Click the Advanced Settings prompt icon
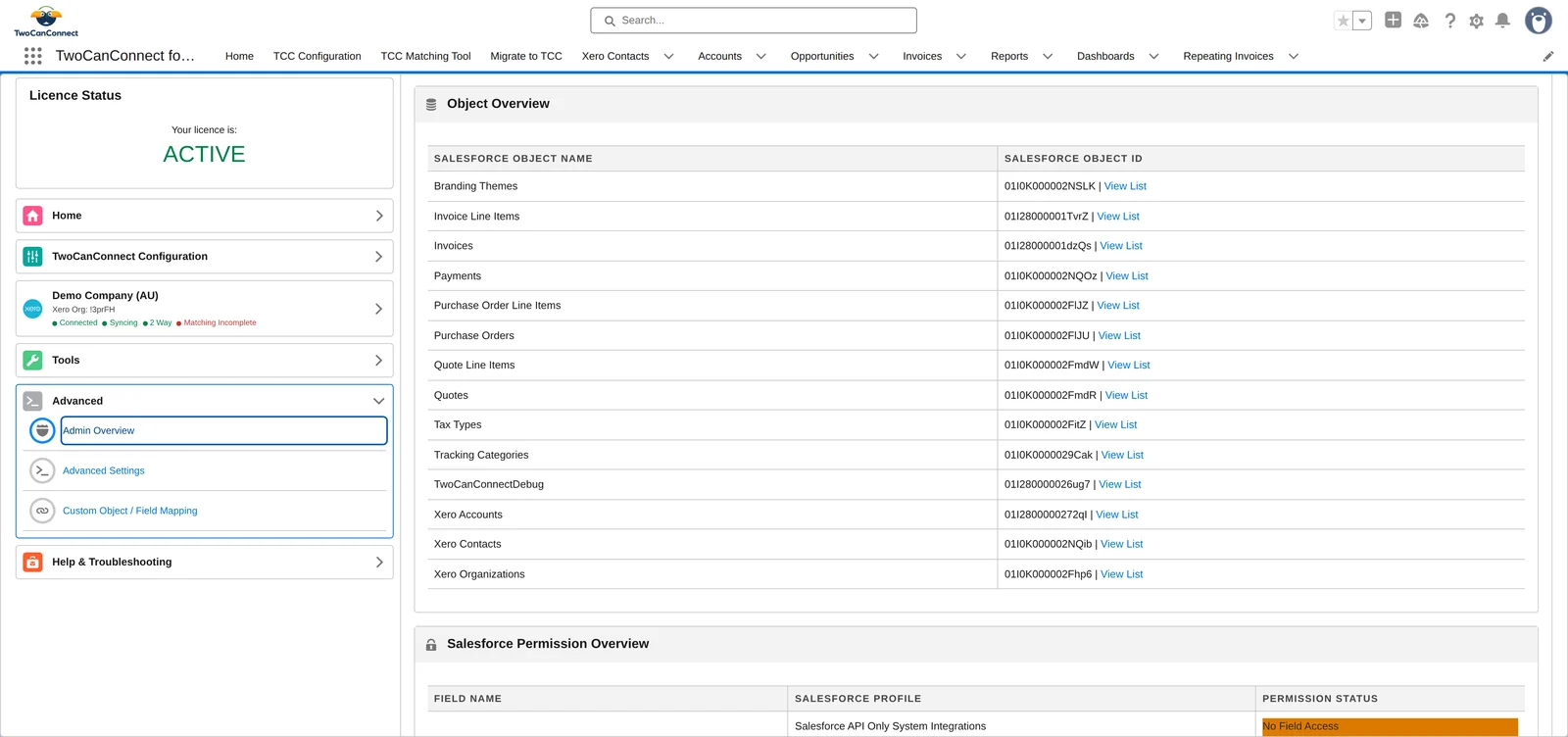The width and height of the screenshot is (1568, 737). [x=42, y=470]
